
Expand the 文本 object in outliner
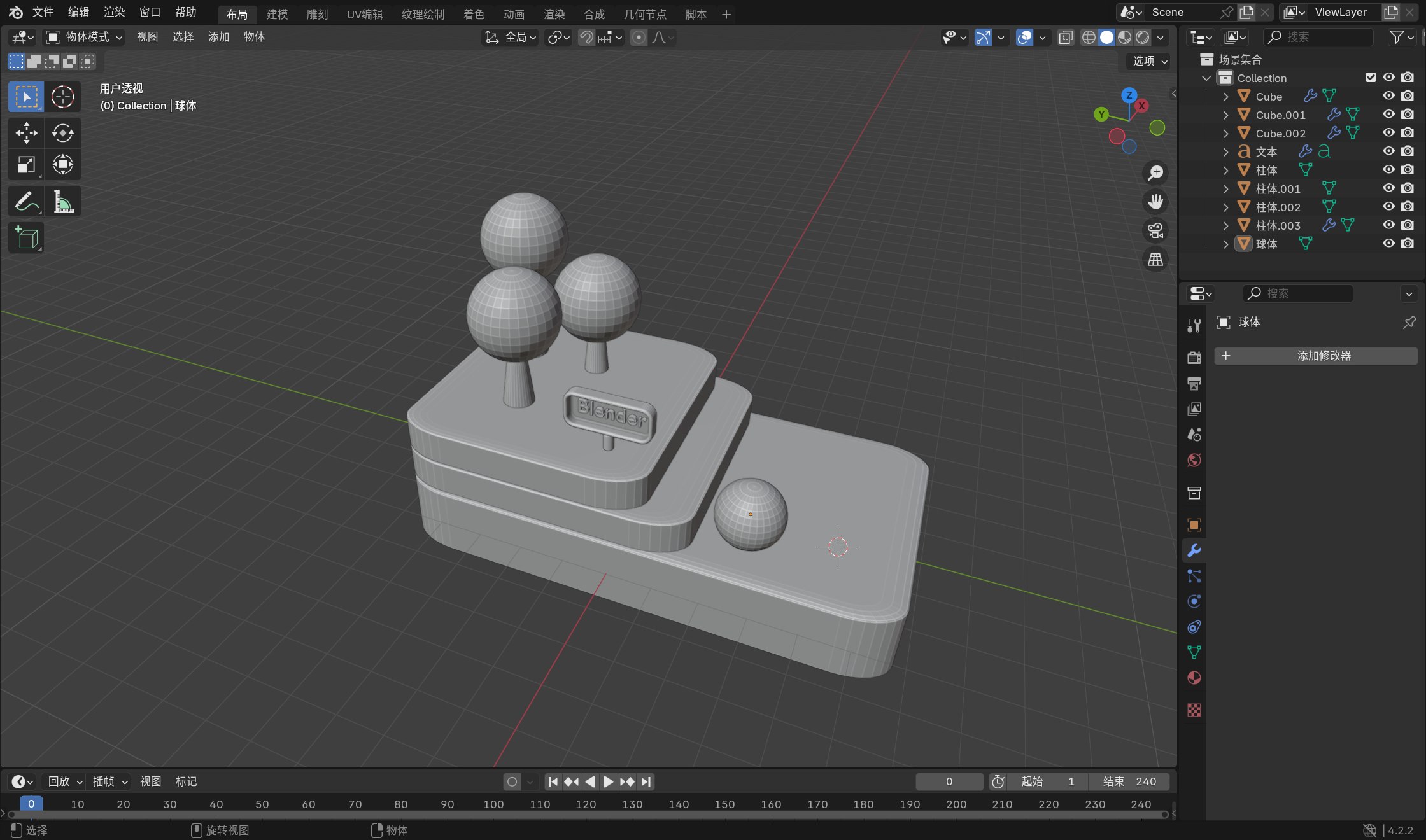point(1225,152)
